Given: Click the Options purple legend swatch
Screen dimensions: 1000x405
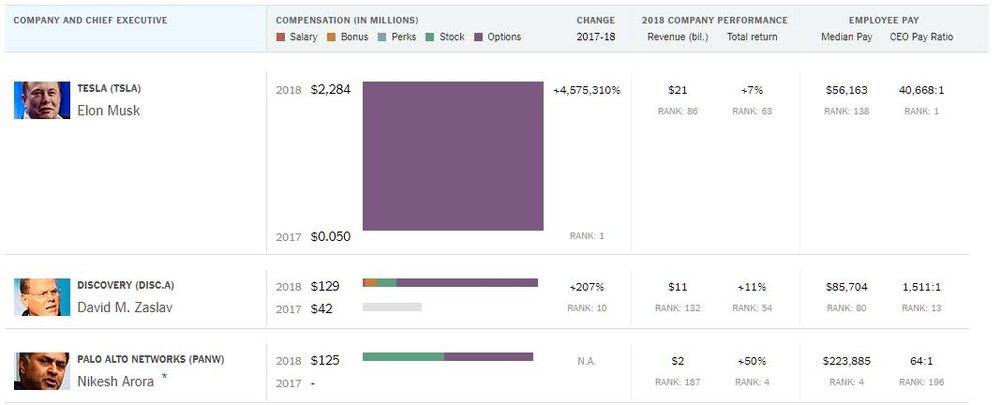Looking at the screenshot, I should pos(479,37).
